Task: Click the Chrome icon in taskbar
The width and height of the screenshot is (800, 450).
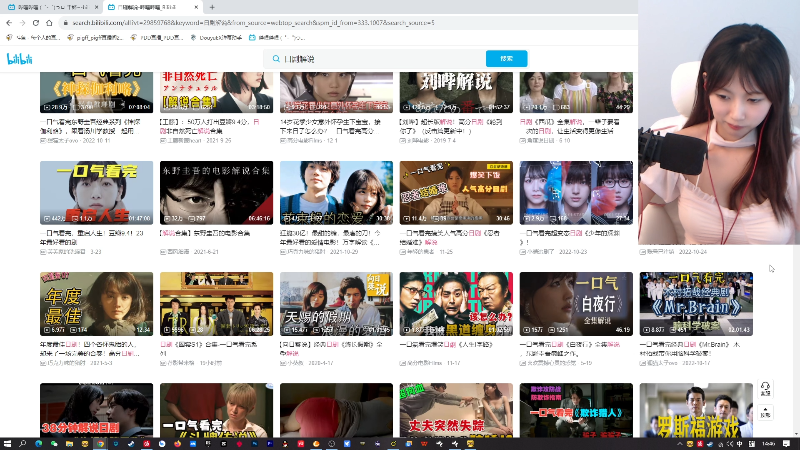Action: click(x=101, y=444)
